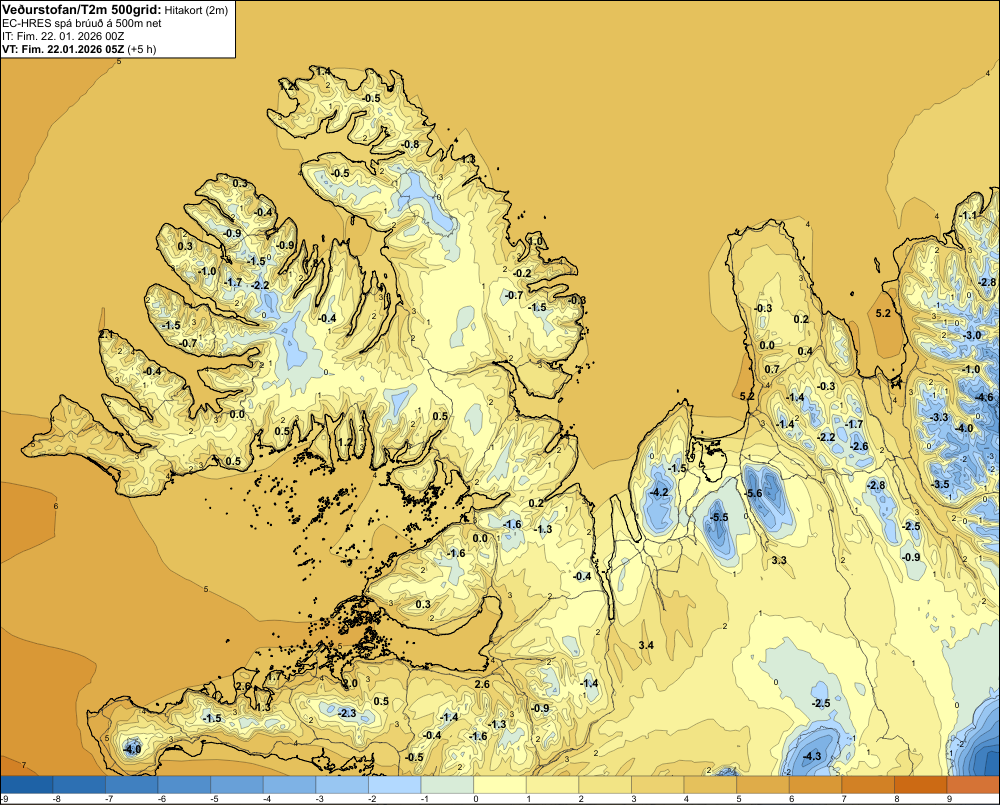The image size is (1000, 805).
Task: Click the '-0.8' temperature label
Action: click(411, 144)
